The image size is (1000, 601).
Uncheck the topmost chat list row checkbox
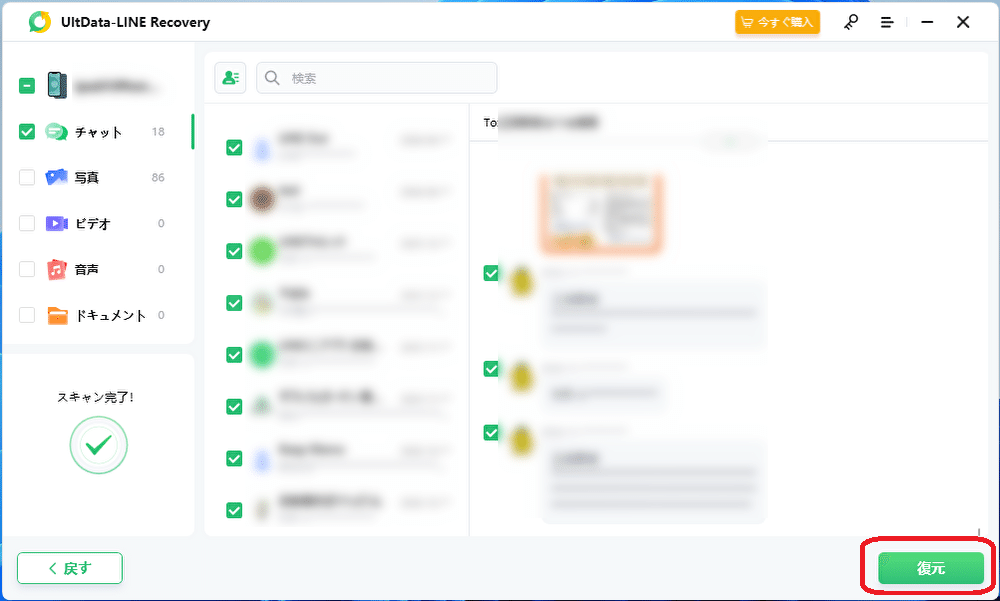coord(234,147)
